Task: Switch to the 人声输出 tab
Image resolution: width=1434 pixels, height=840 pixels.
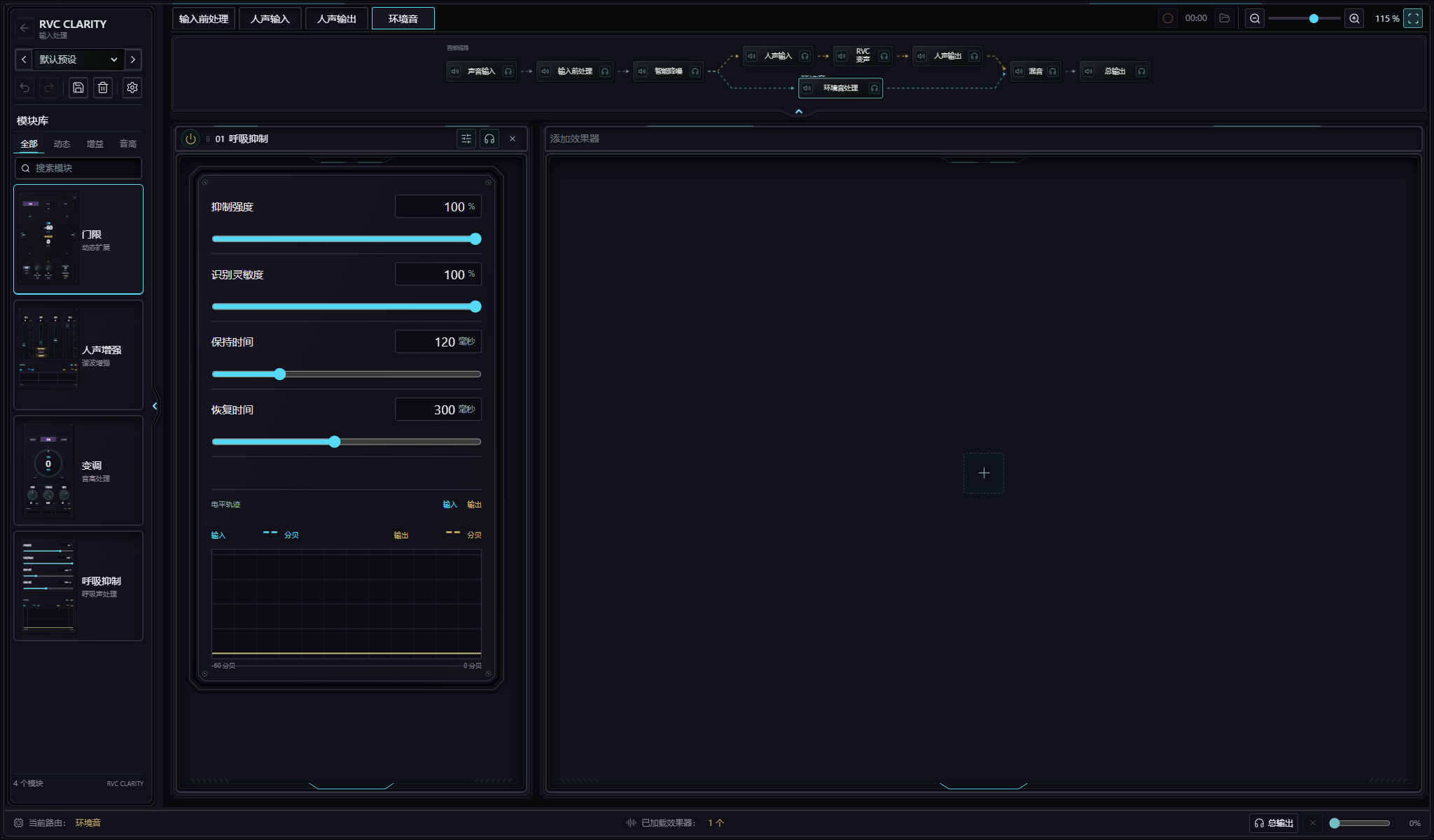Action: tap(337, 19)
